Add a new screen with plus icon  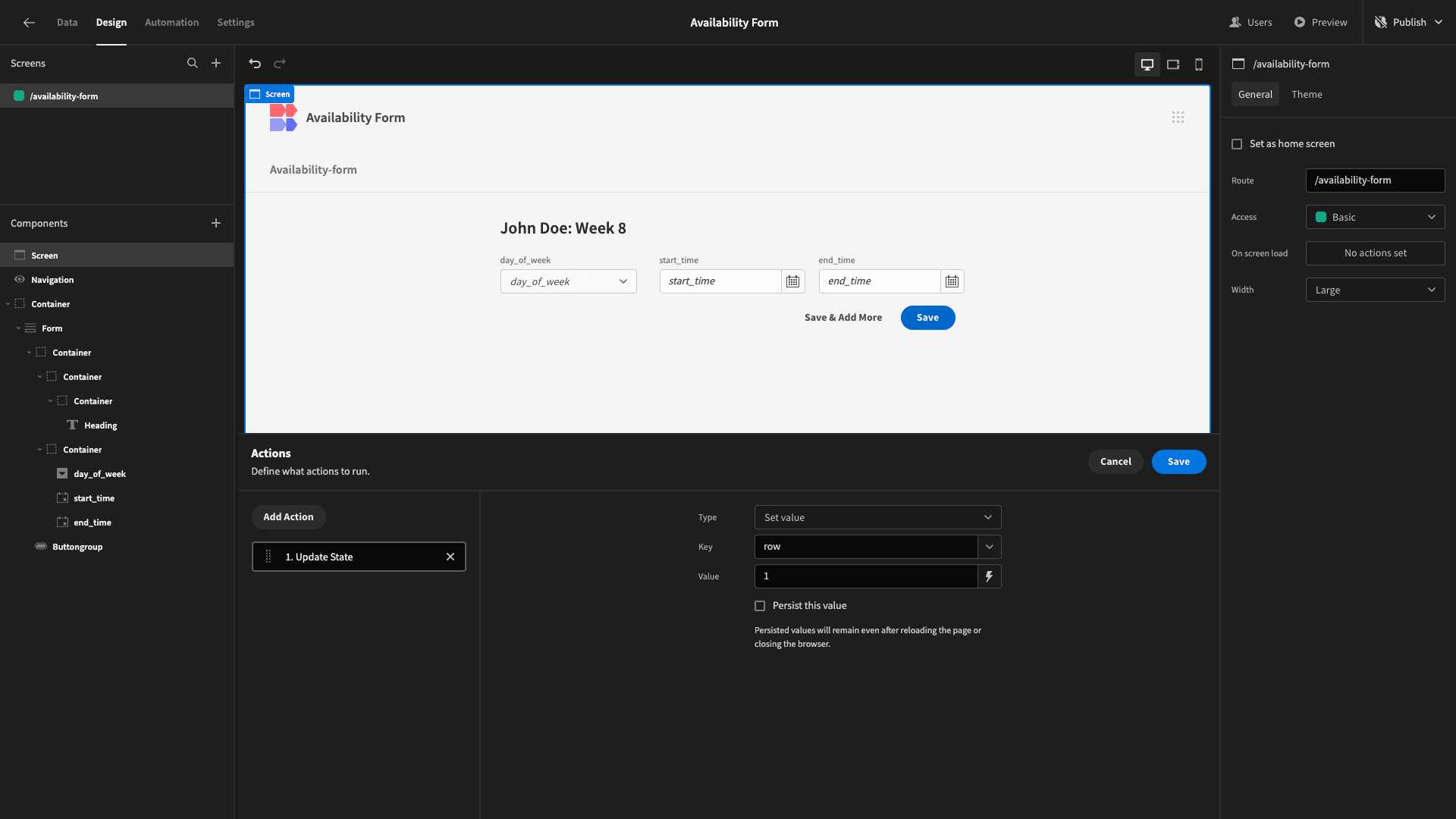pos(216,64)
